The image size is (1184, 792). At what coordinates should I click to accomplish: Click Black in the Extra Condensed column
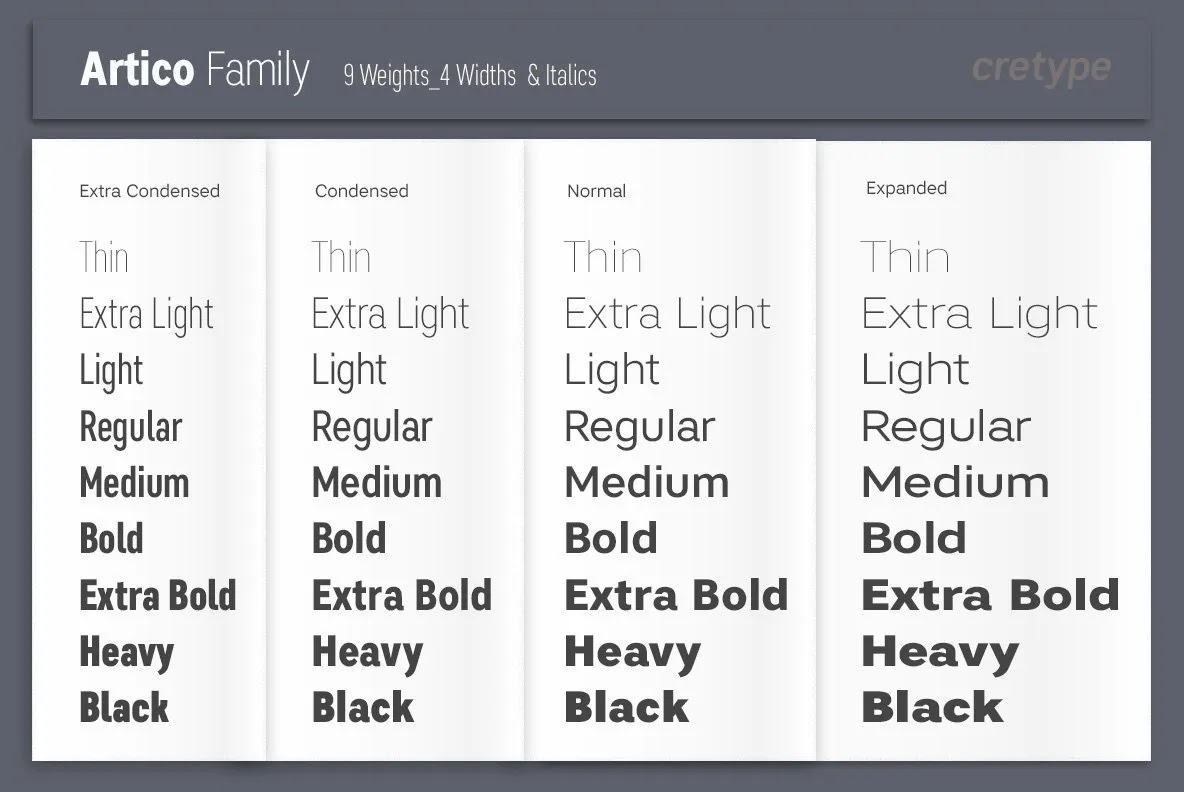click(x=124, y=708)
